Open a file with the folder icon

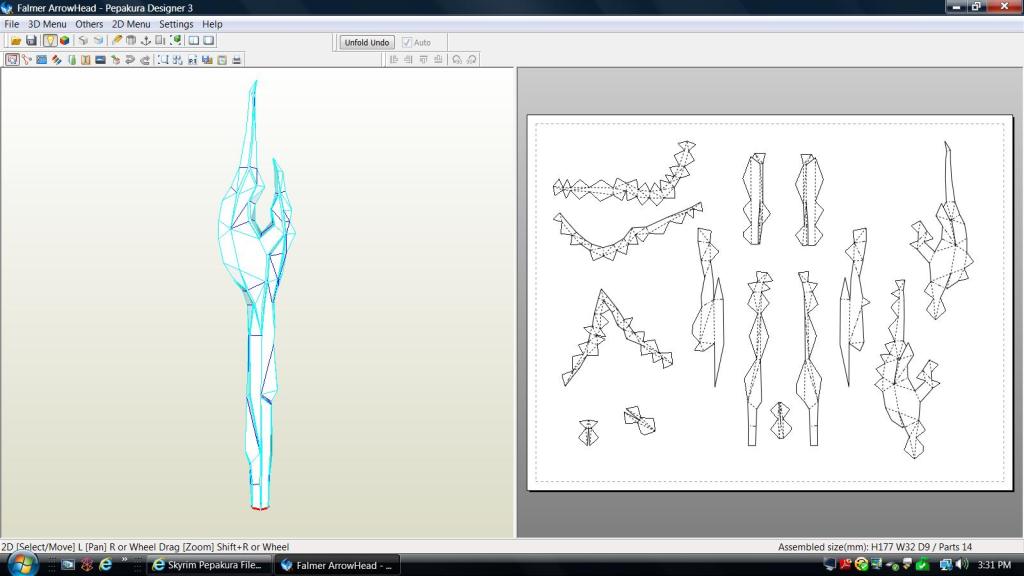pos(16,40)
